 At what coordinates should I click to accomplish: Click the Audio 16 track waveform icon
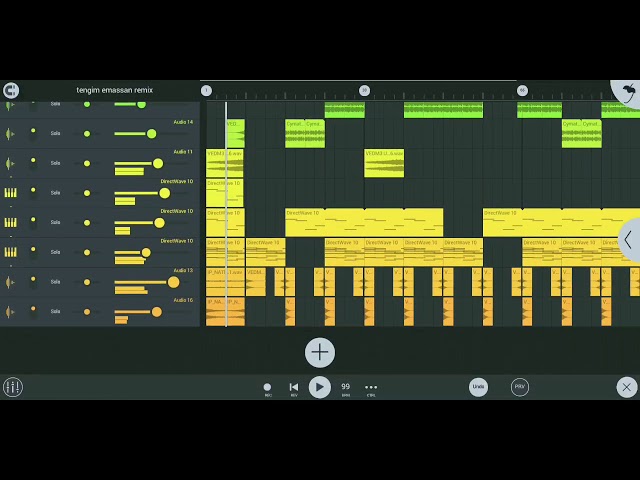(10, 312)
